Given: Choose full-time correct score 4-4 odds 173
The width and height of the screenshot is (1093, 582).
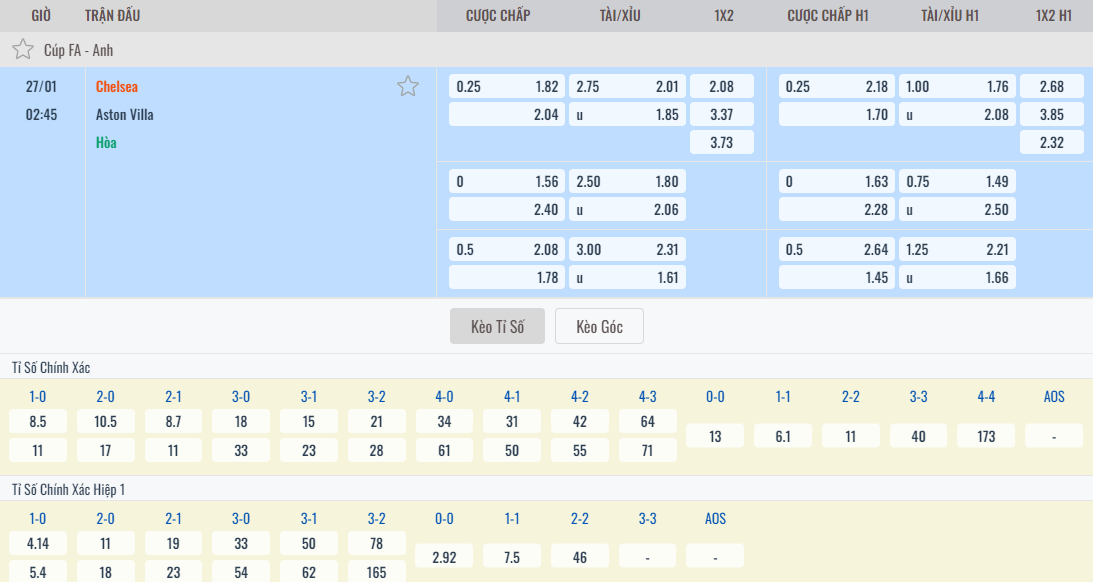Looking at the screenshot, I should click(x=986, y=436).
